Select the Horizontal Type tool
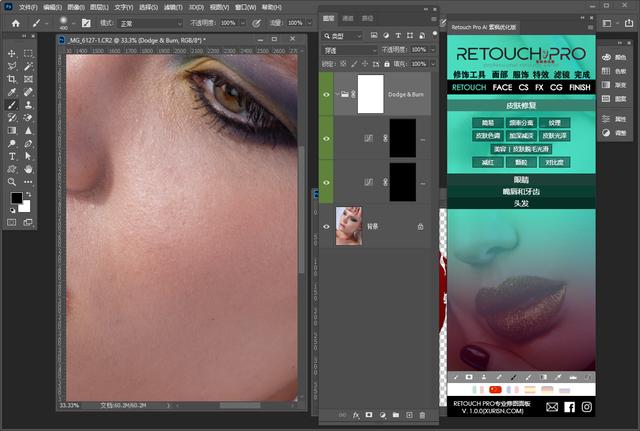 pyautogui.click(x=12, y=156)
